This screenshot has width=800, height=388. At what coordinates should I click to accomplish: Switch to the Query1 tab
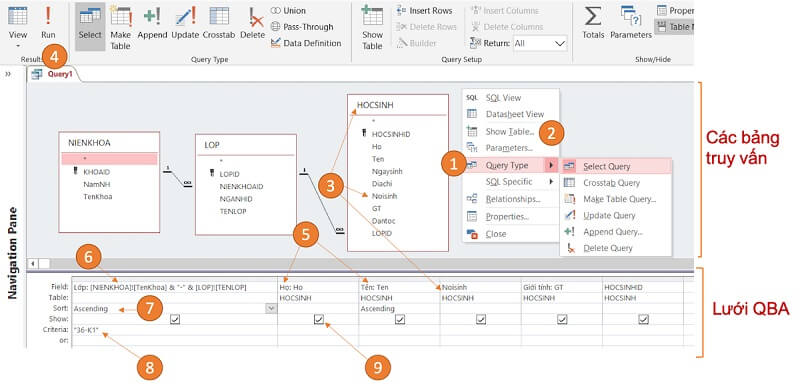click(x=53, y=74)
